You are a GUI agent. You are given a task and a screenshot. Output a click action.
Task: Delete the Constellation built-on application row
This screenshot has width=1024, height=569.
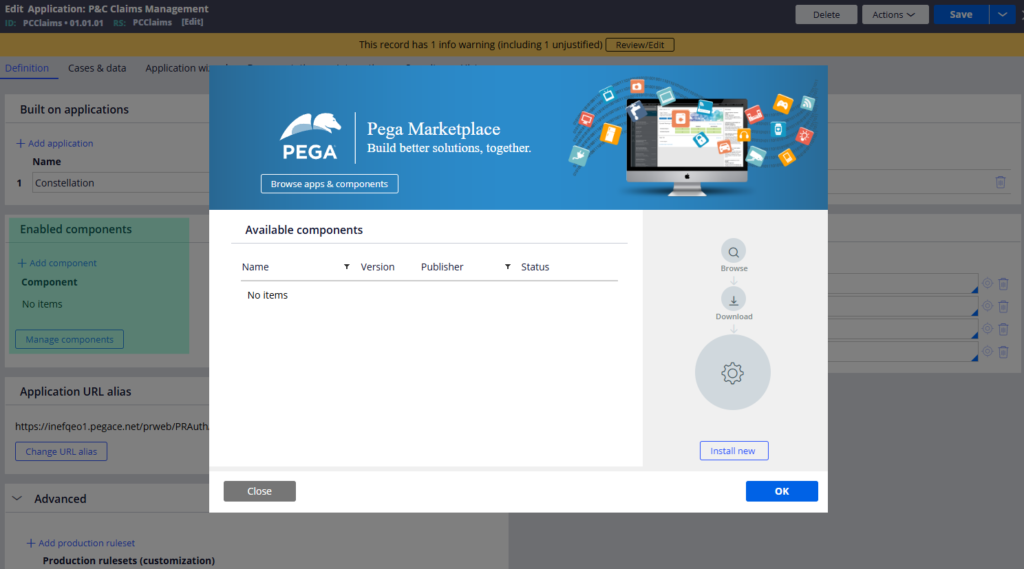coord(1000,182)
